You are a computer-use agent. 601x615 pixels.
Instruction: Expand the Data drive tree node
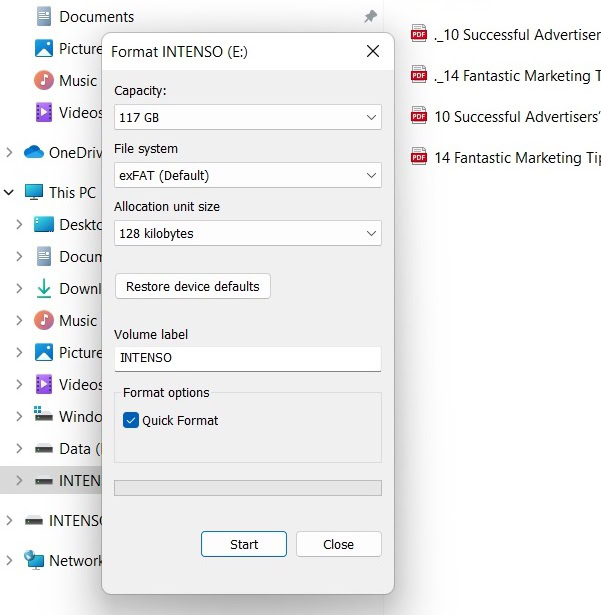click(19, 448)
